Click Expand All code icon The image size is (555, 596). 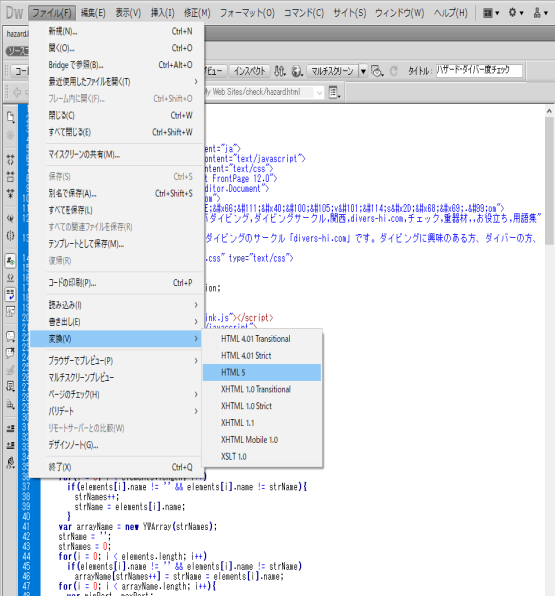point(11,193)
